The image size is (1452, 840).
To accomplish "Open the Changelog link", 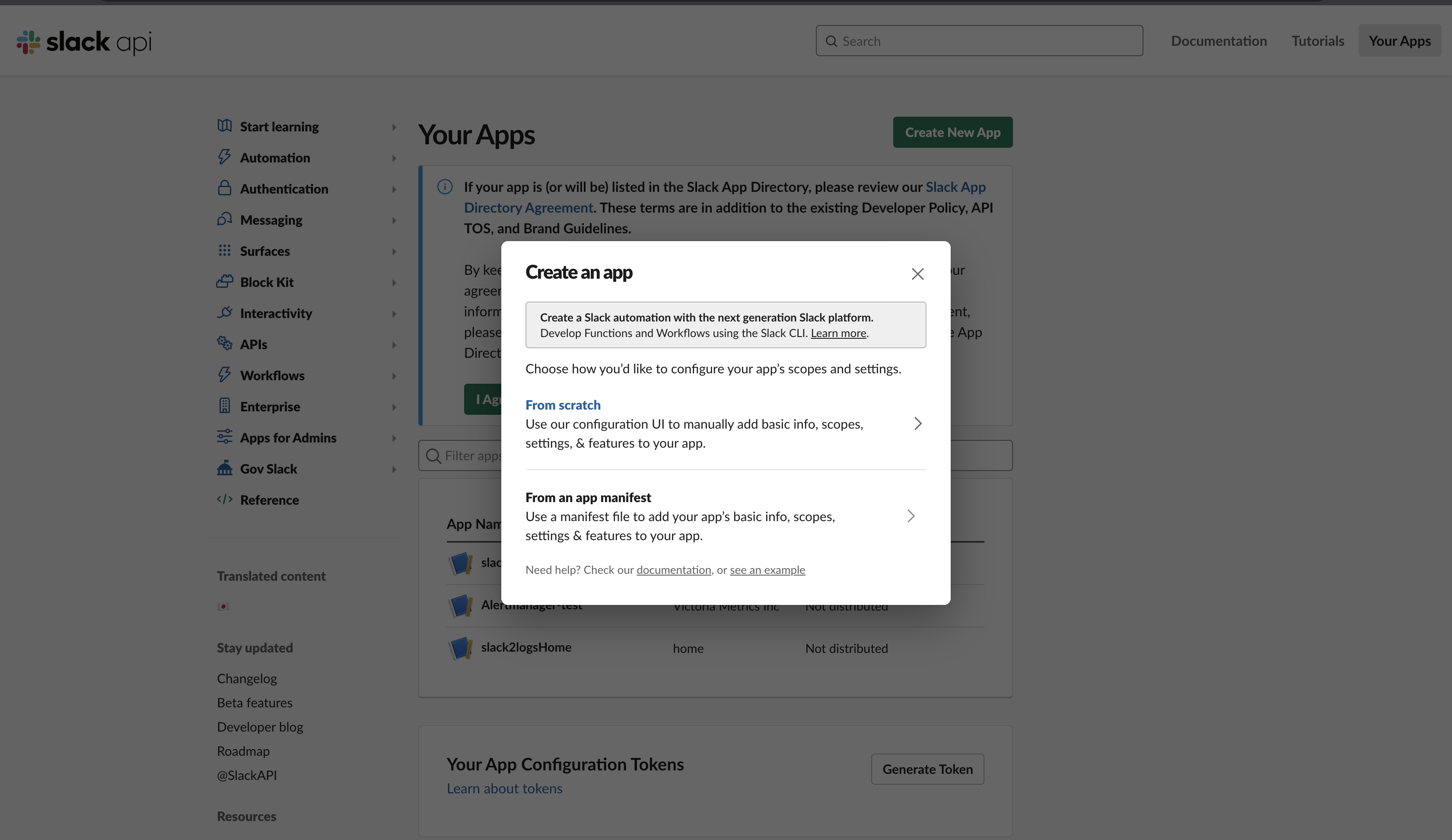I will point(247,679).
